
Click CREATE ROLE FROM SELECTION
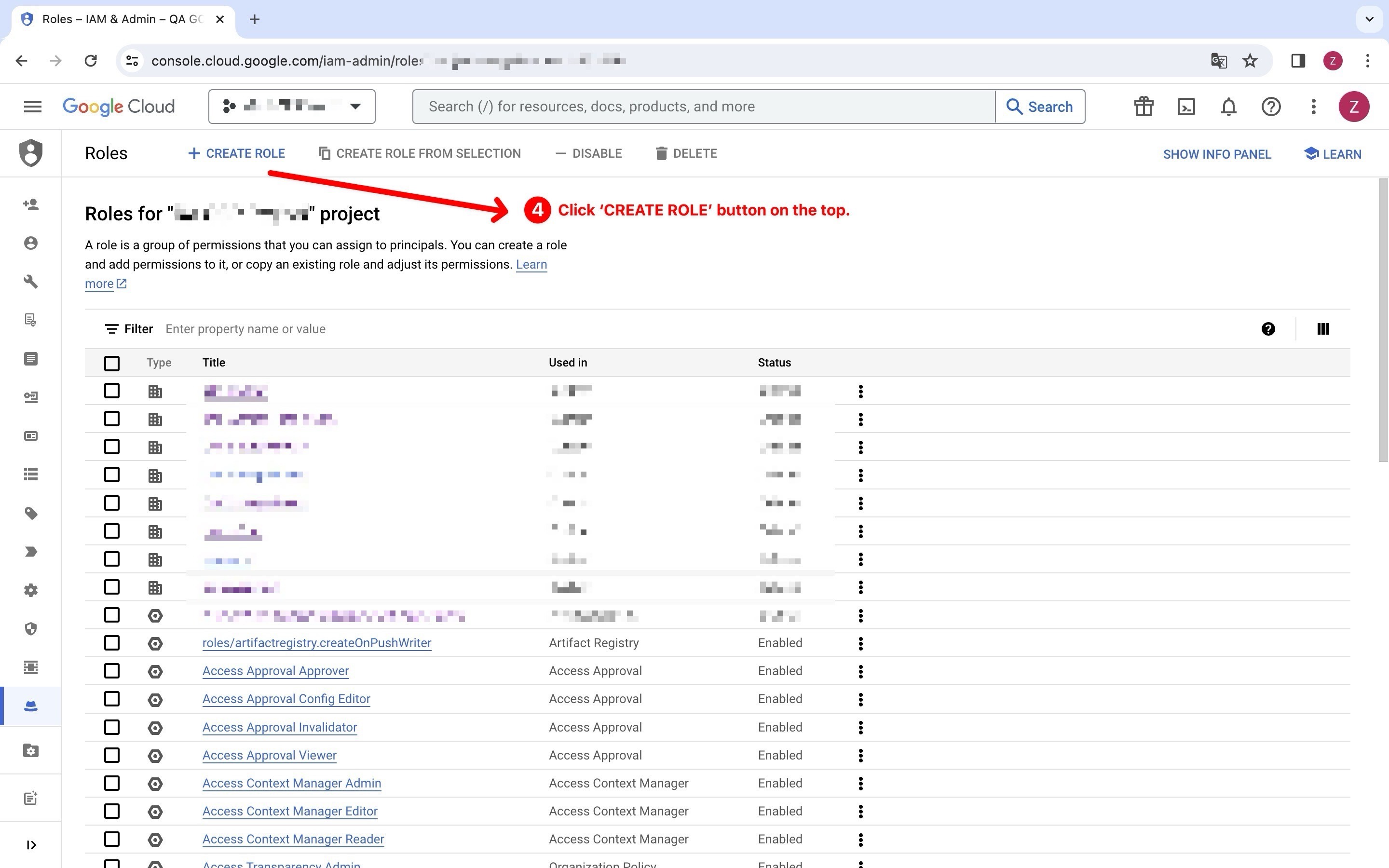click(x=420, y=153)
